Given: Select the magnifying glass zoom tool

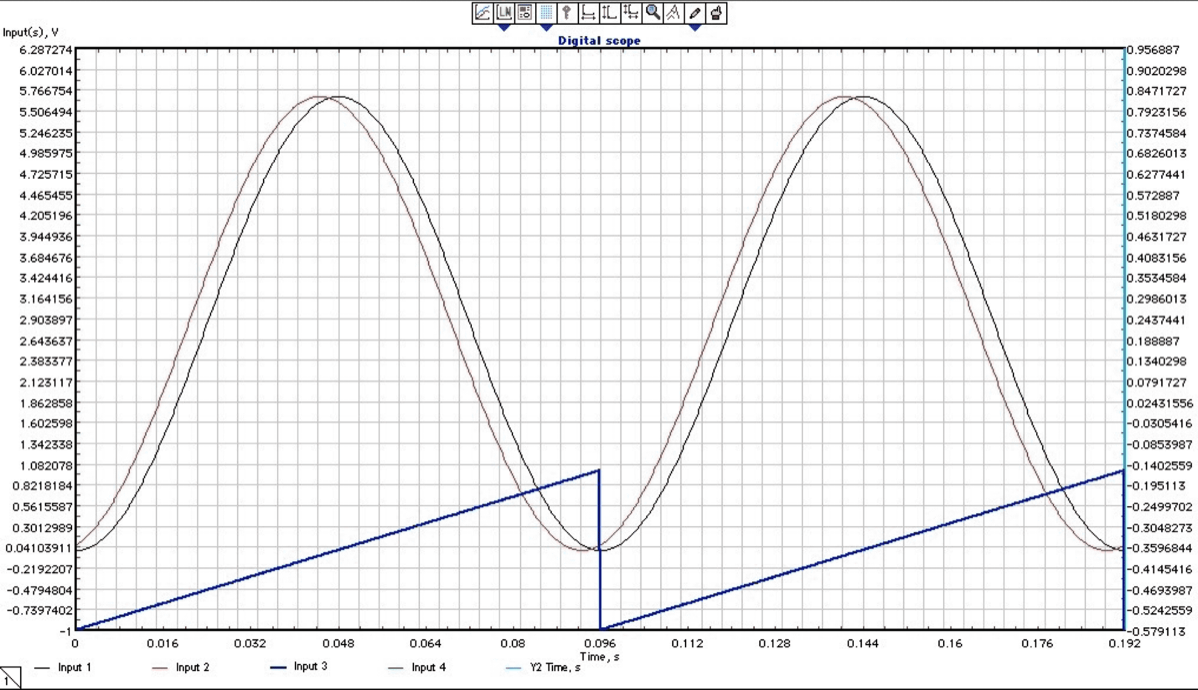Looking at the screenshot, I should (x=653, y=13).
